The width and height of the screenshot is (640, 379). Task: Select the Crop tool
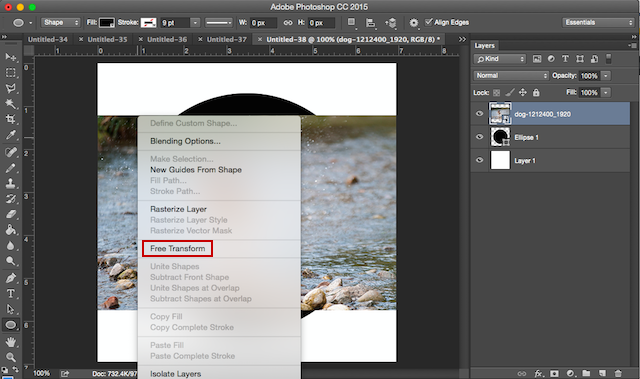point(11,119)
